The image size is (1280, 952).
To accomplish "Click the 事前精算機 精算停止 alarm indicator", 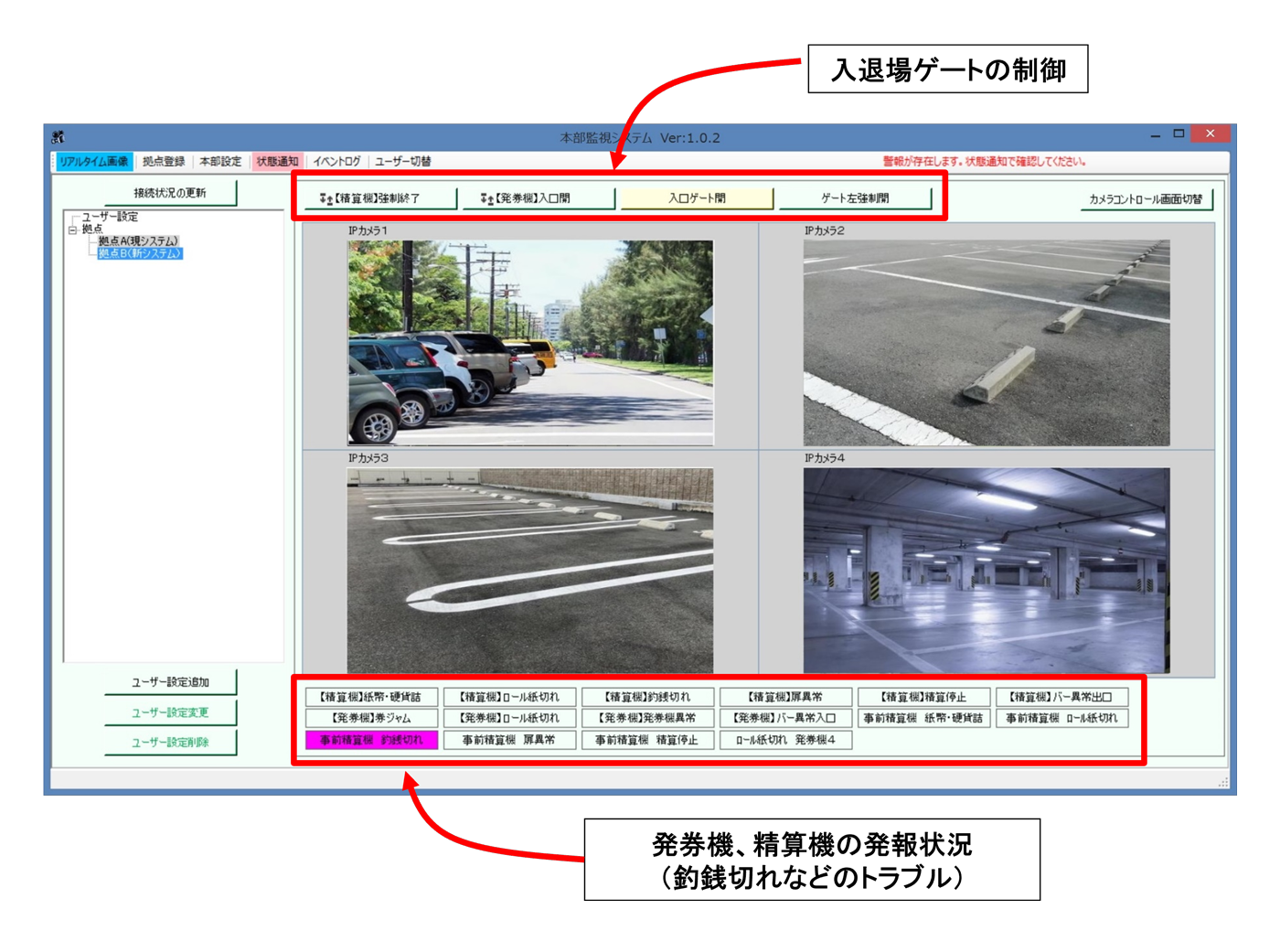I will coord(647,740).
